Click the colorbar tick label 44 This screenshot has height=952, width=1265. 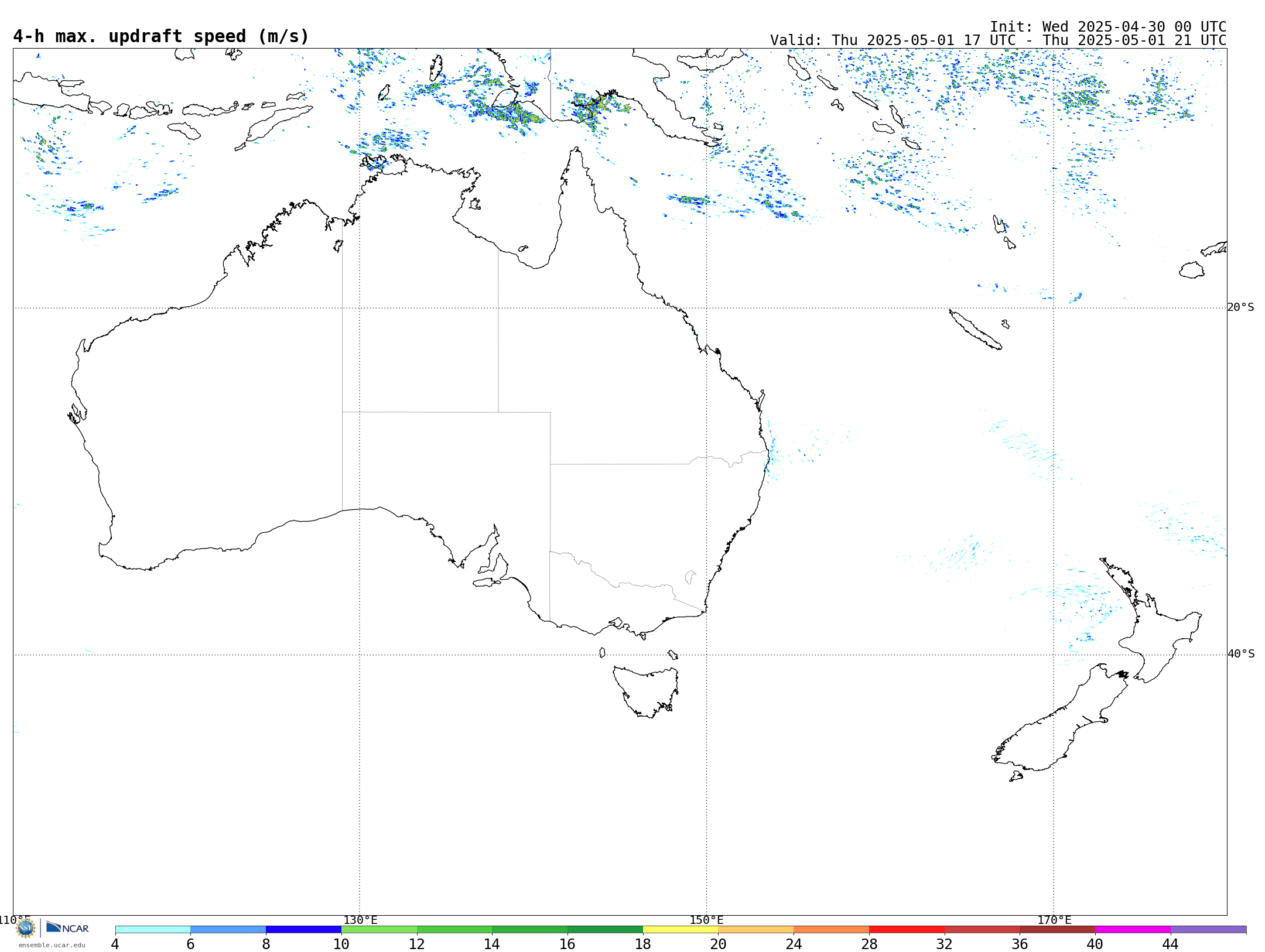click(1170, 944)
